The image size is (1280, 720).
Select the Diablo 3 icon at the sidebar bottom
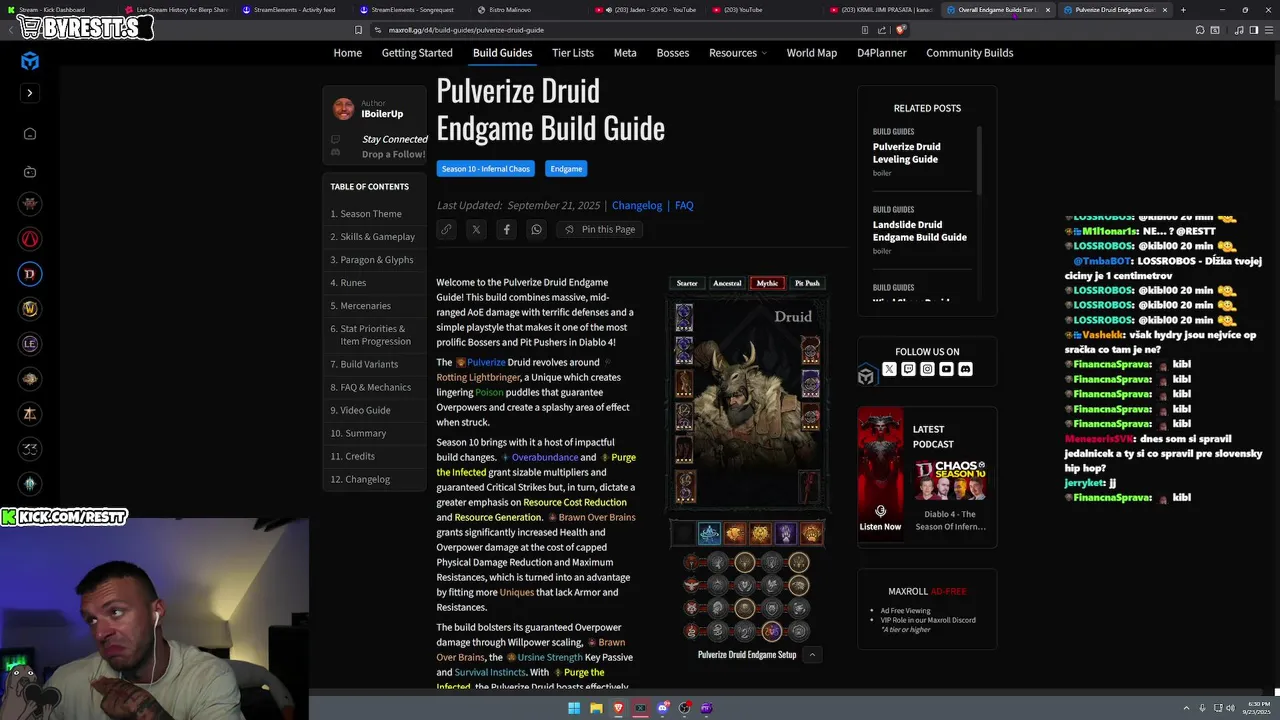(x=30, y=484)
